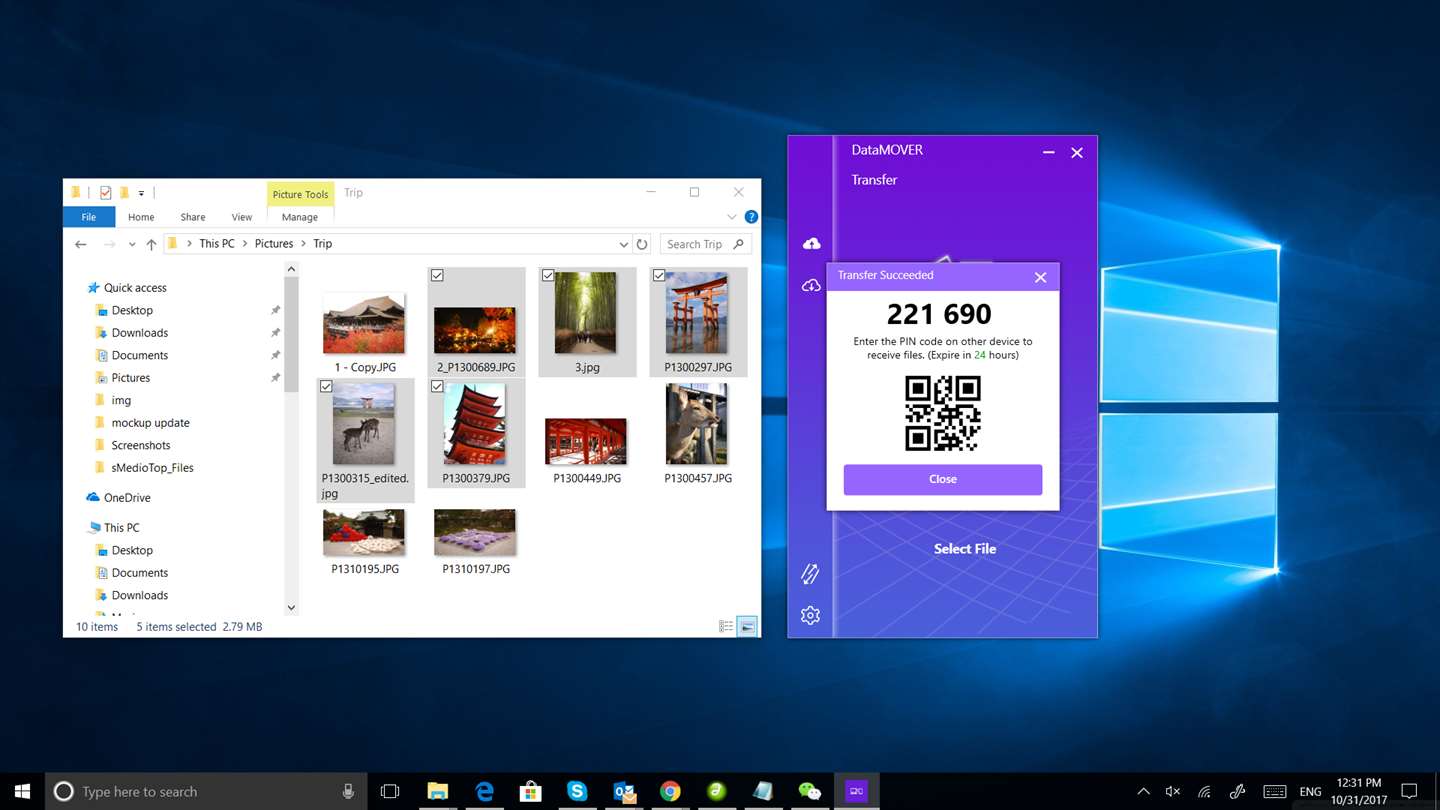Open the recent locations dropdown
The height and width of the screenshot is (810, 1440).
pyautogui.click(x=131, y=244)
